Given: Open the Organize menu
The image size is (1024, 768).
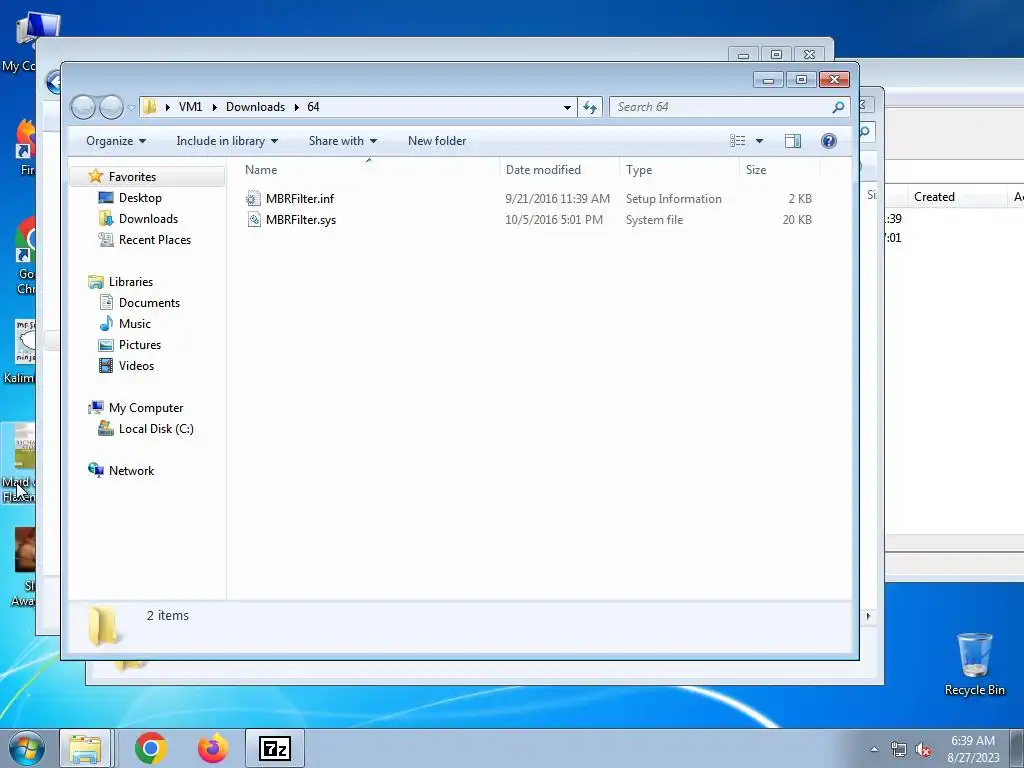Looking at the screenshot, I should [116, 141].
